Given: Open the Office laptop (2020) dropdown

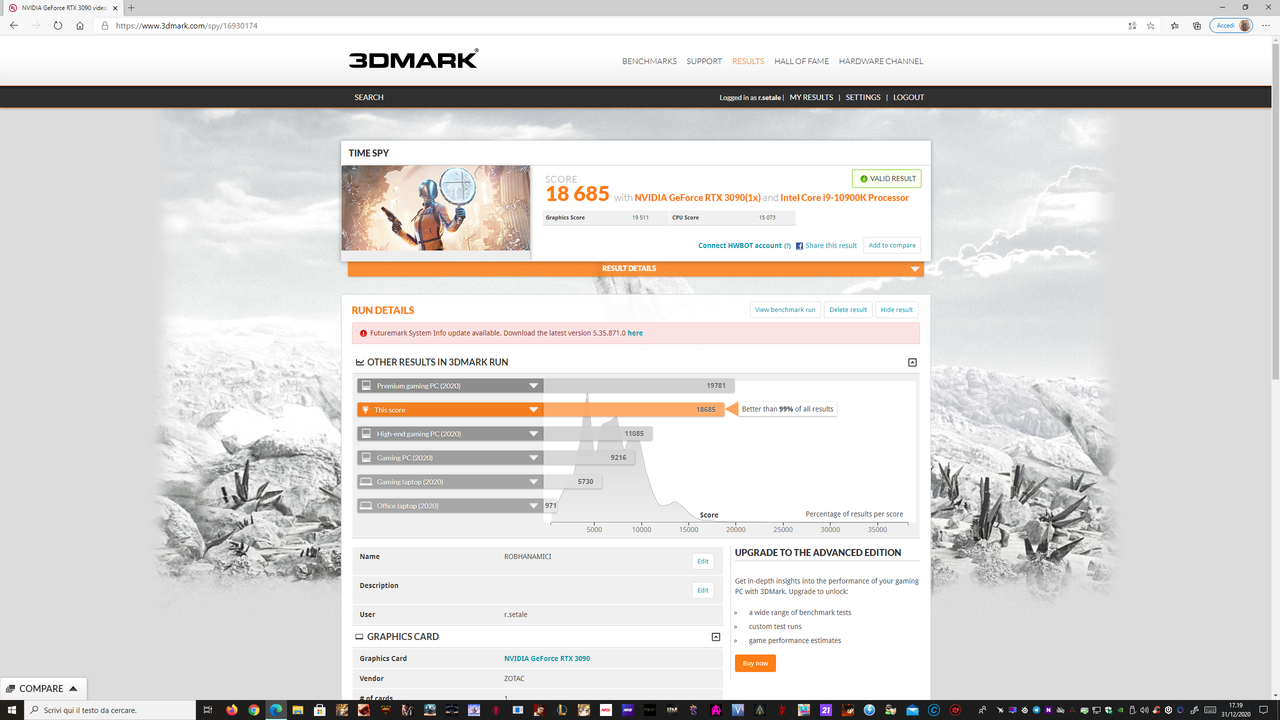Looking at the screenshot, I should pos(533,505).
